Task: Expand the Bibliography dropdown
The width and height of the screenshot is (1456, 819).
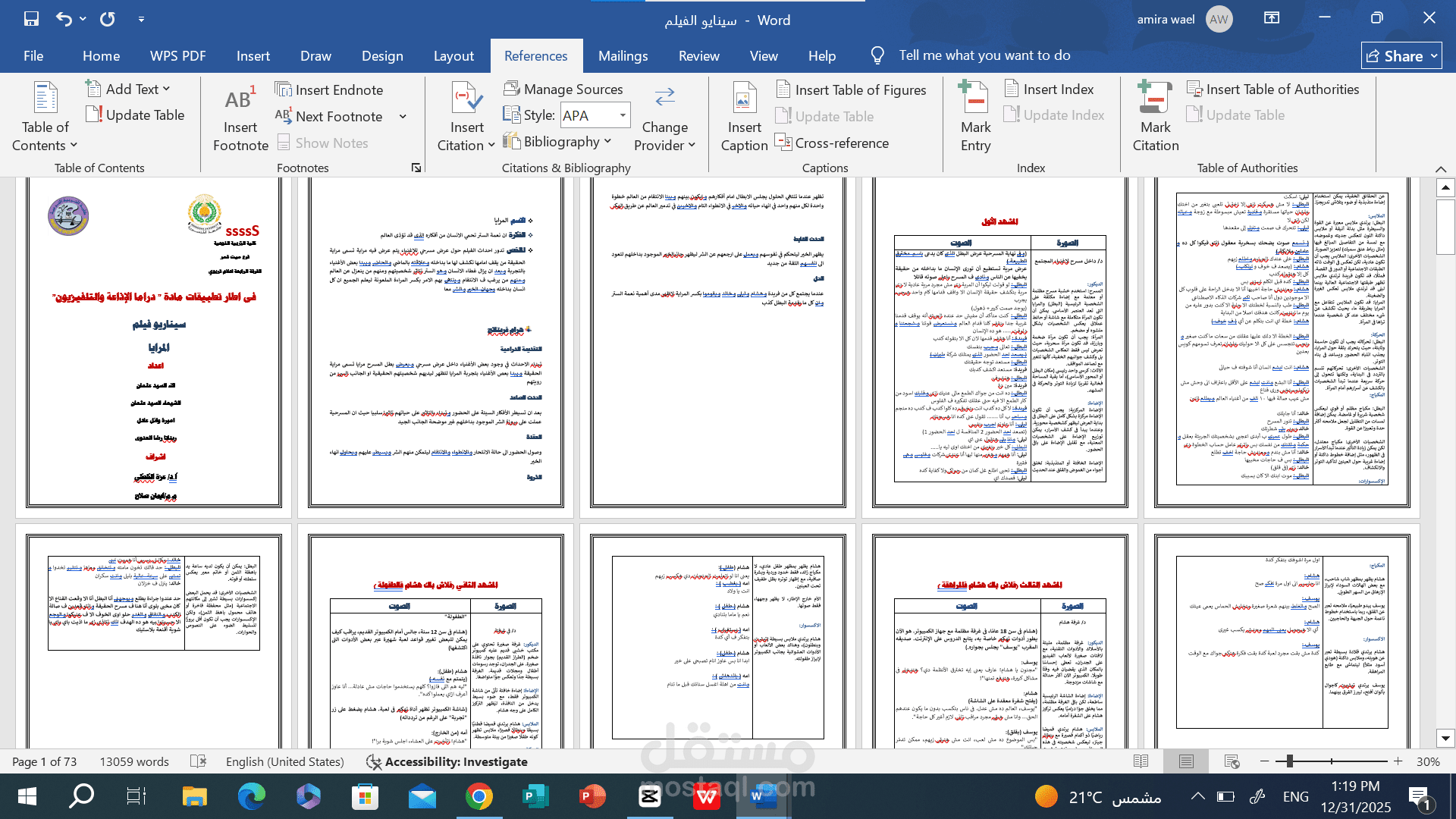Action: [x=607, y=142]
